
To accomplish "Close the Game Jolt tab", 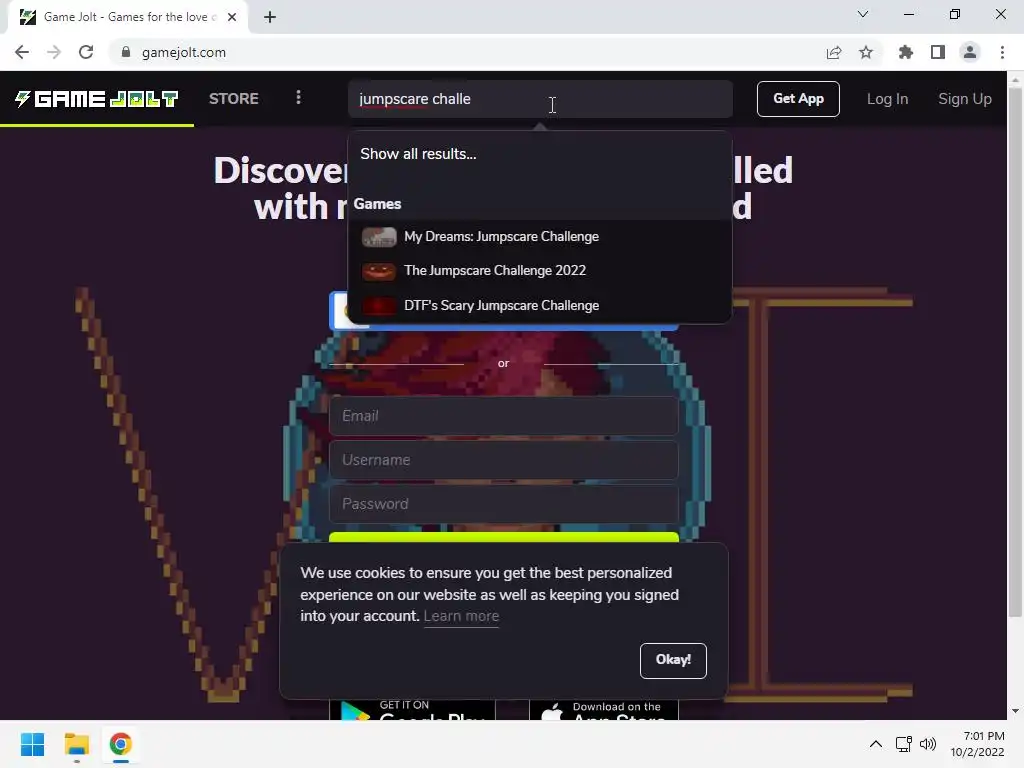I will coord(232,17).
